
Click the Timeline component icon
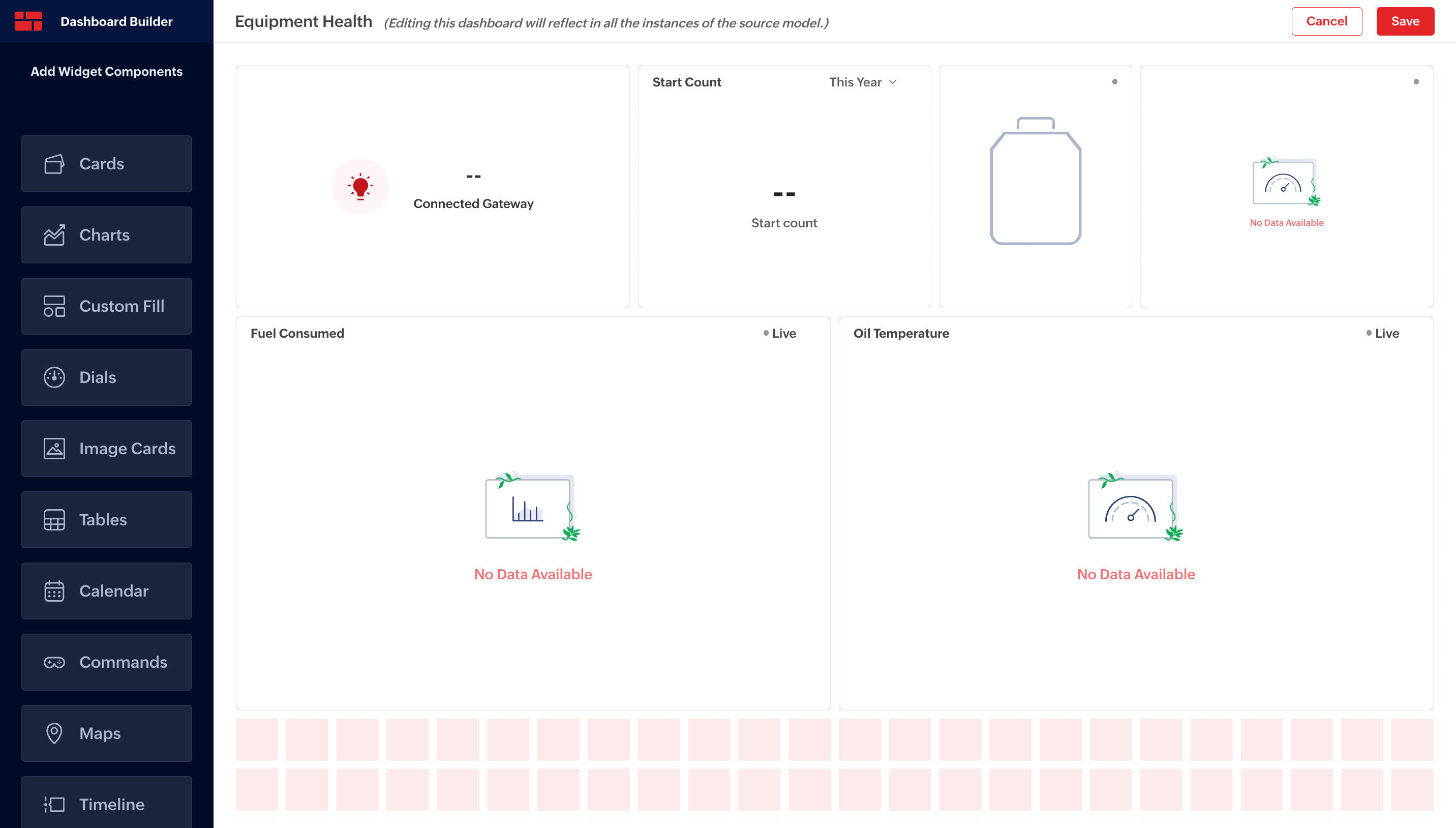54,804
